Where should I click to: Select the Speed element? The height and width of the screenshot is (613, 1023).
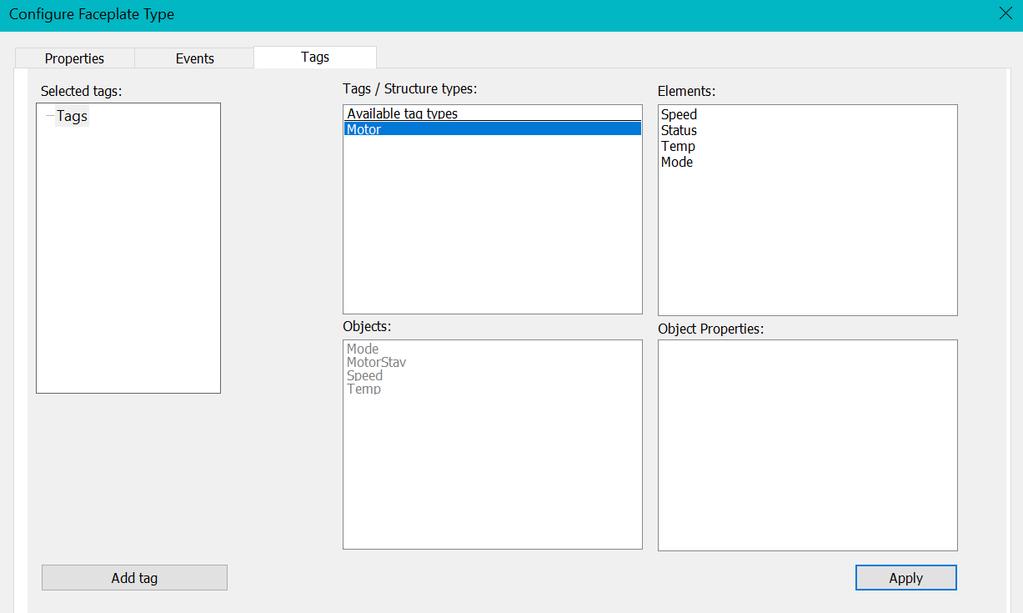tap(679, 114)
